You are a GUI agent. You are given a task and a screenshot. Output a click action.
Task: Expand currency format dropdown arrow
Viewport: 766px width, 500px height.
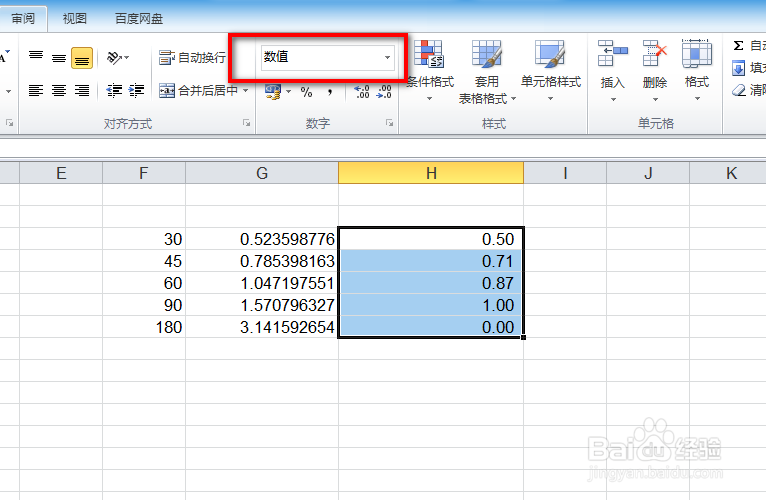pos(288,91)
